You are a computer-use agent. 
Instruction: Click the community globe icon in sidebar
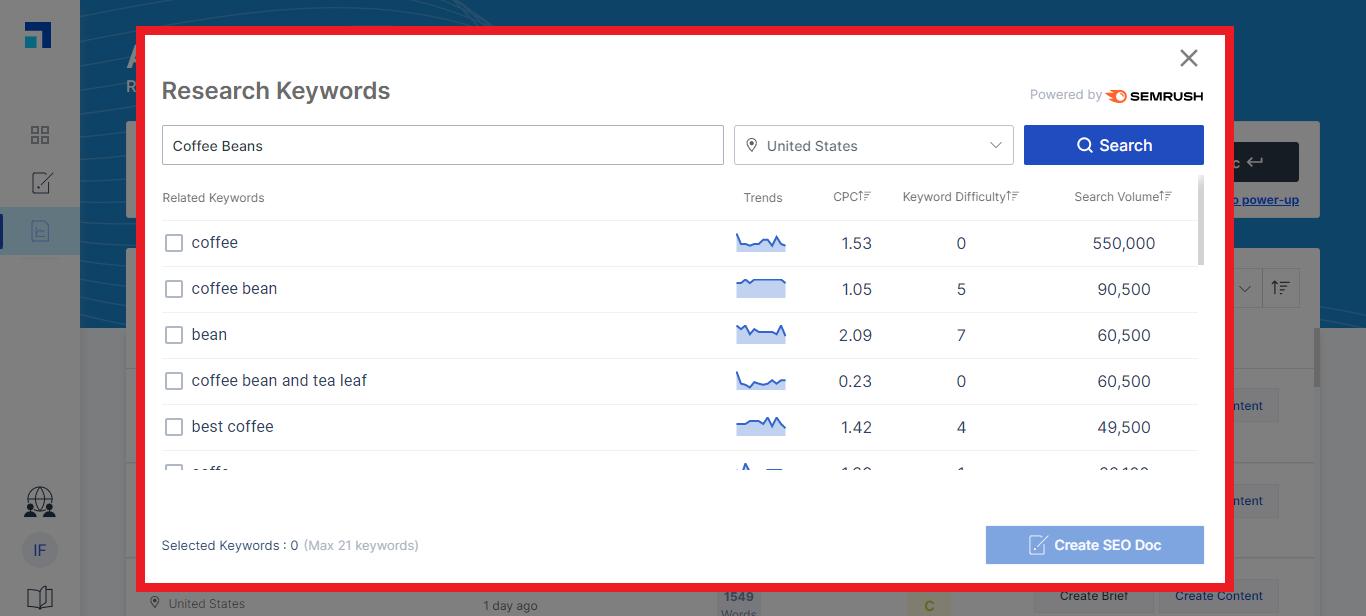[x=40, y=502]
